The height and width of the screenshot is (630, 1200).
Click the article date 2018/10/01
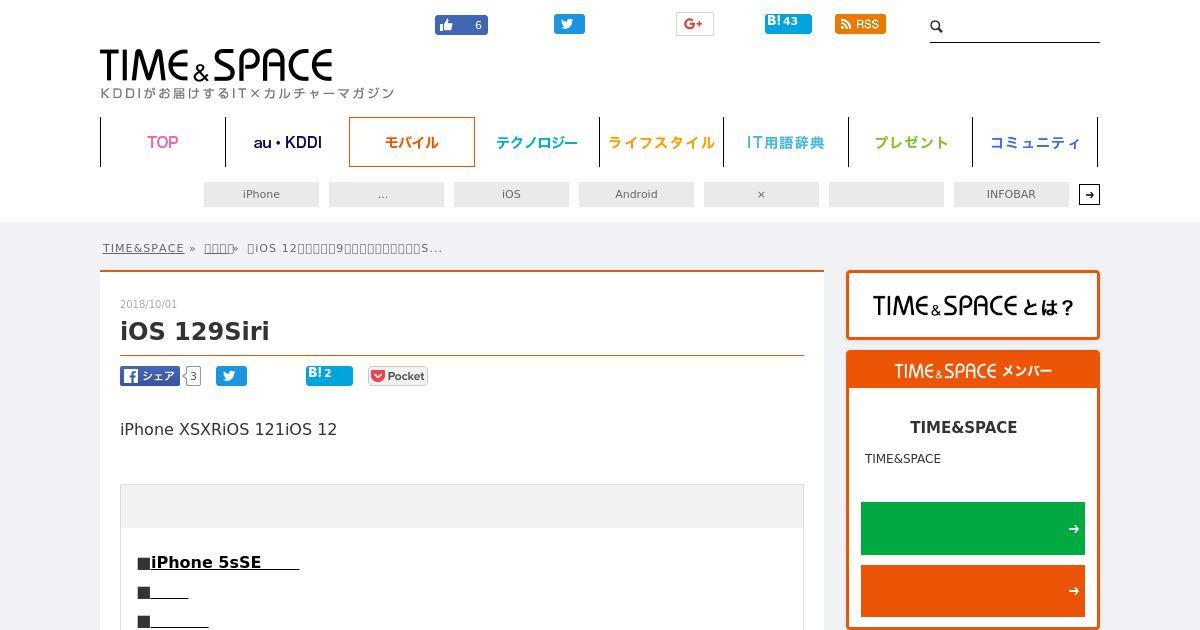pyautogui.click(x=148, y=304)
